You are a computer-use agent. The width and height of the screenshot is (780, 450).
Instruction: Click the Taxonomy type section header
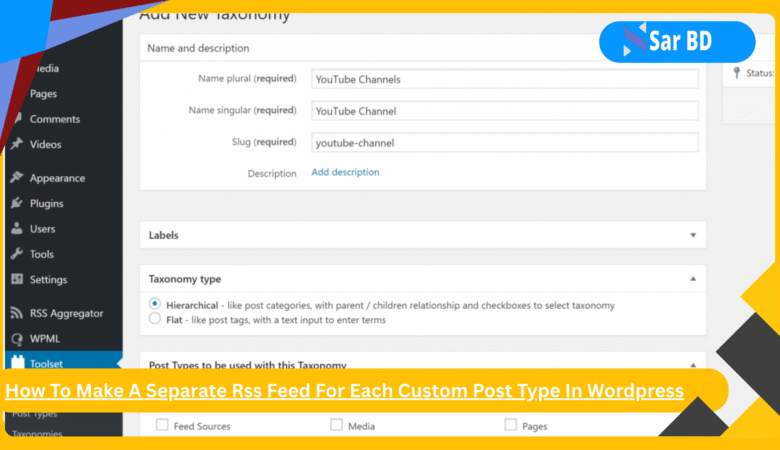click(185, 279)
